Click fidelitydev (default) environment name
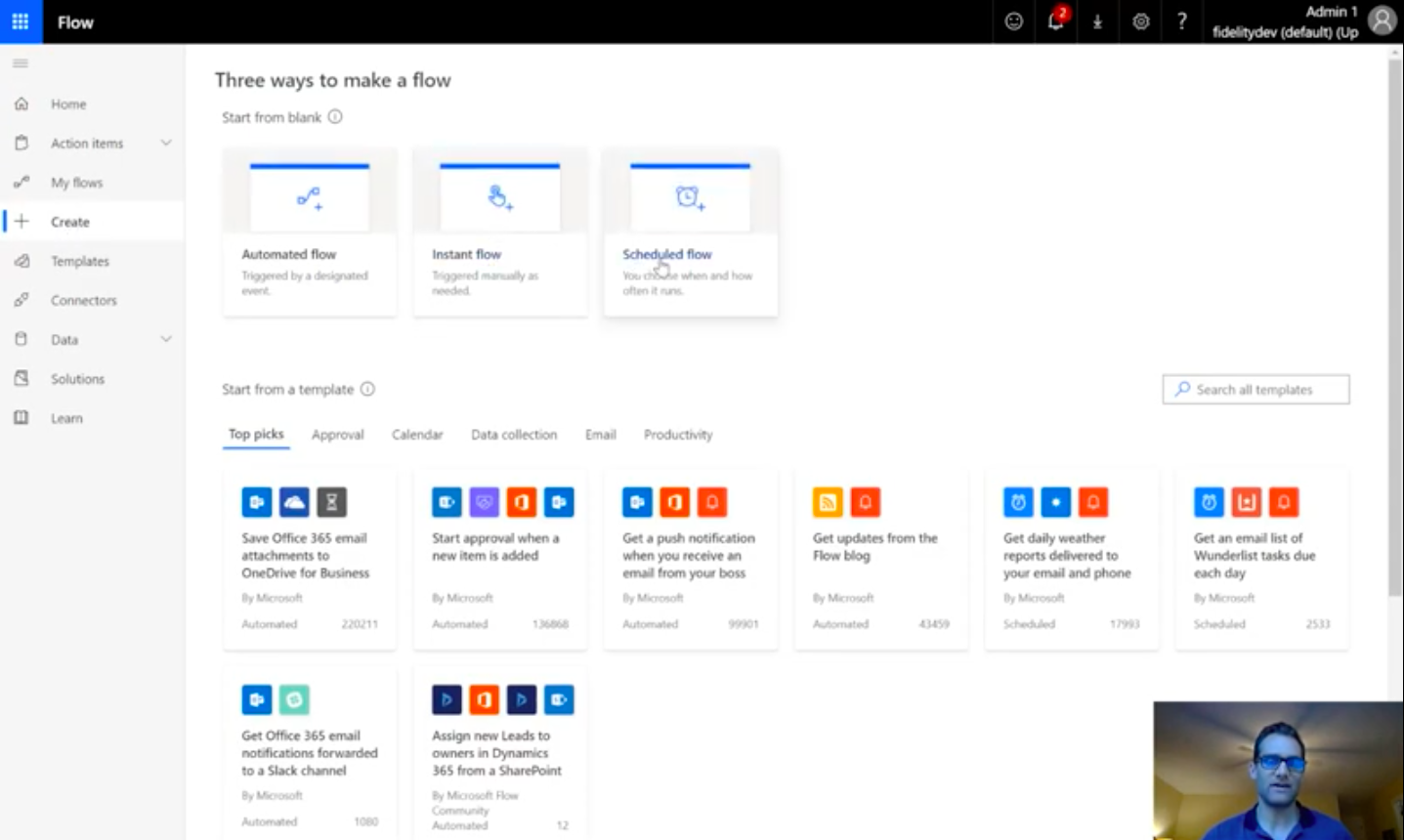The image size is (1404, 840). 1285,32
